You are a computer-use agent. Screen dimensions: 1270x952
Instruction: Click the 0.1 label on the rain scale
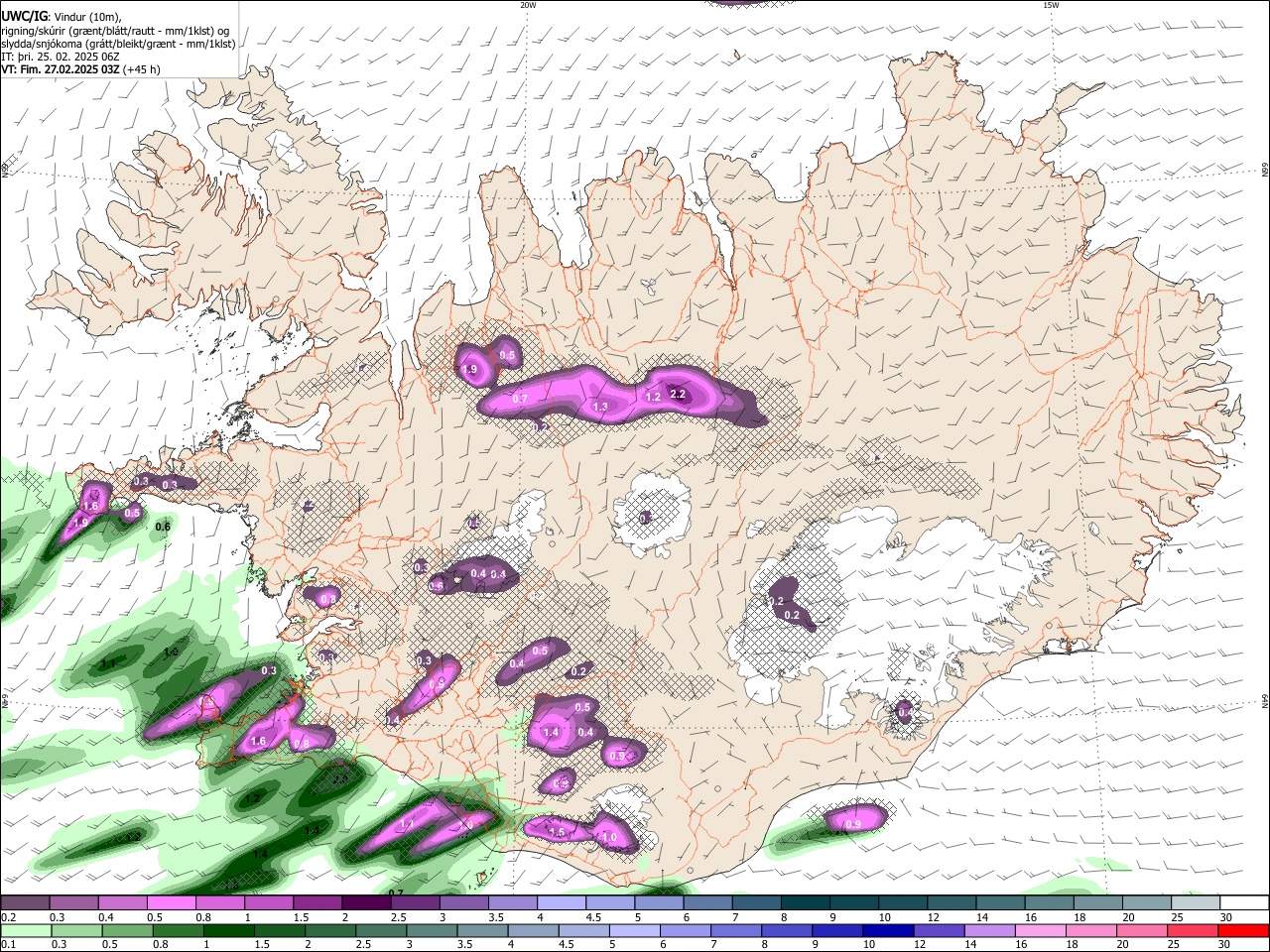[9, 945]
